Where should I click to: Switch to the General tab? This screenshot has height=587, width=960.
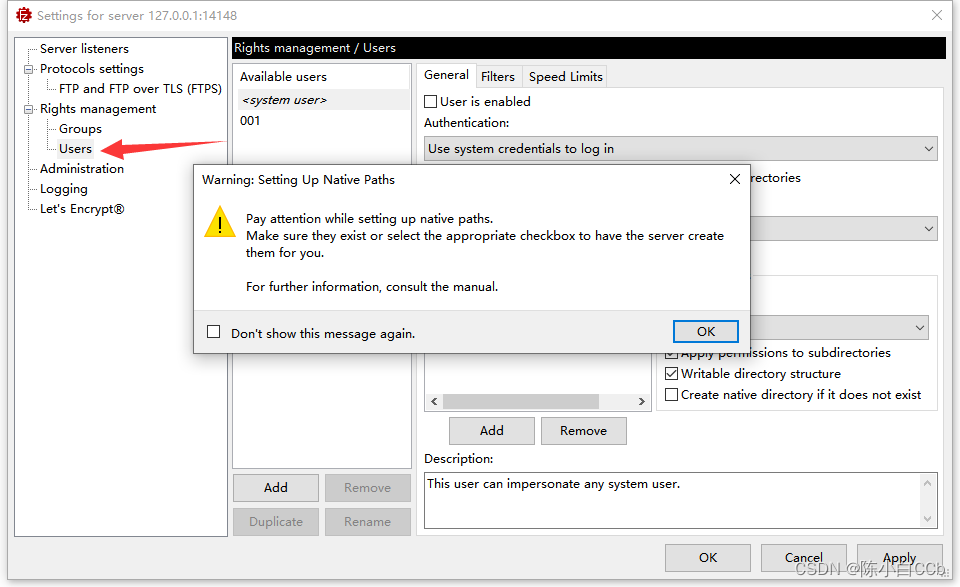coord(446,75)
